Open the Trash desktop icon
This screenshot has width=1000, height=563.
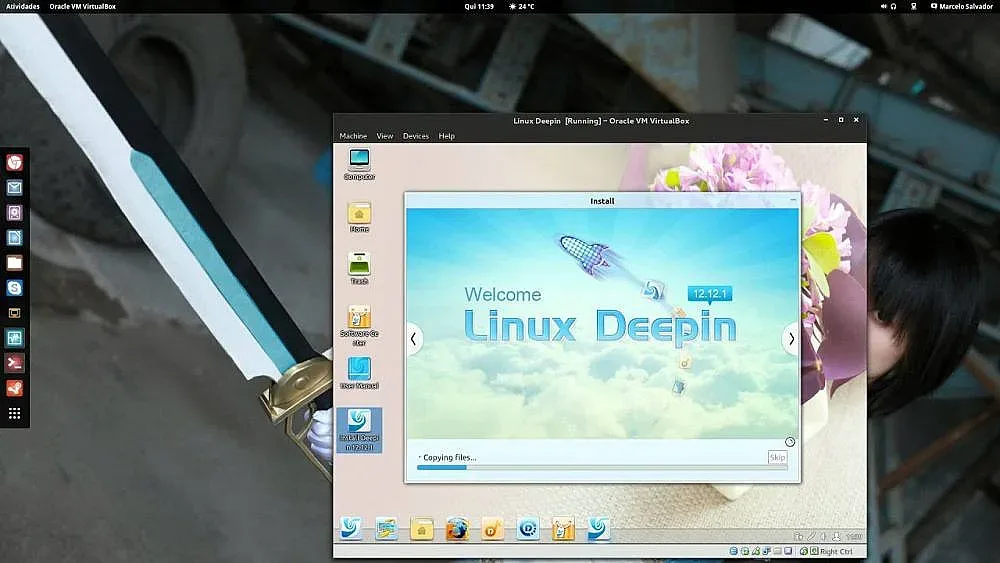pyautogui.click(x=359, y=268)
